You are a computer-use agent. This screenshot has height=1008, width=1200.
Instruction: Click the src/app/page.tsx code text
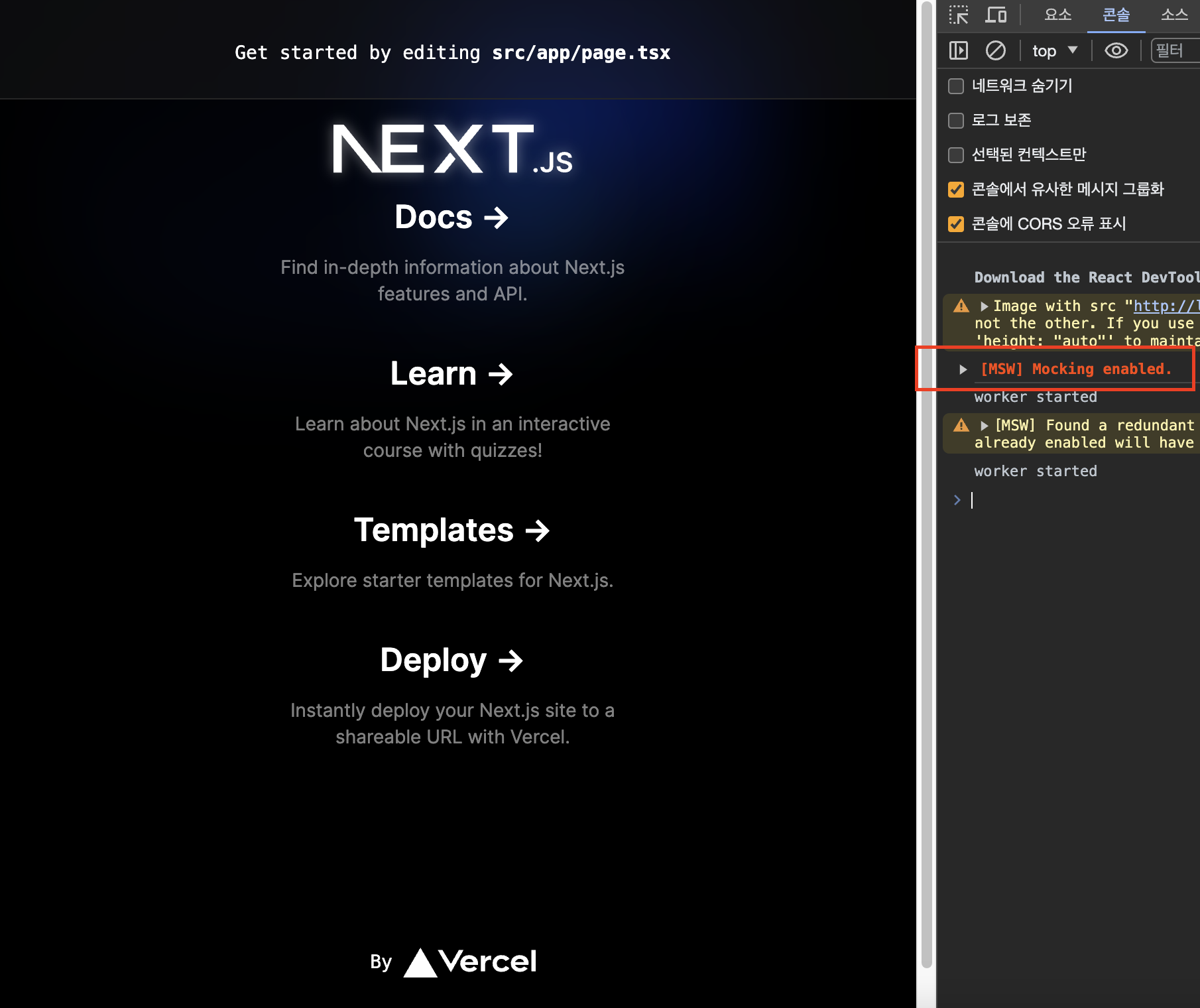(x=581, y=53)
